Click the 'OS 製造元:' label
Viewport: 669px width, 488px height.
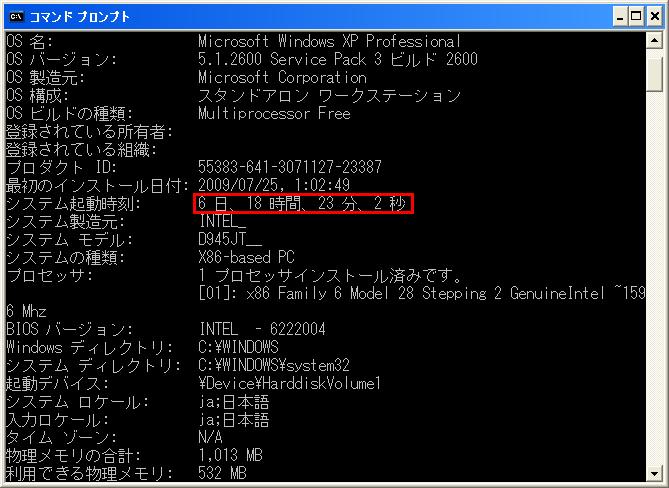[x=45, y=77]
